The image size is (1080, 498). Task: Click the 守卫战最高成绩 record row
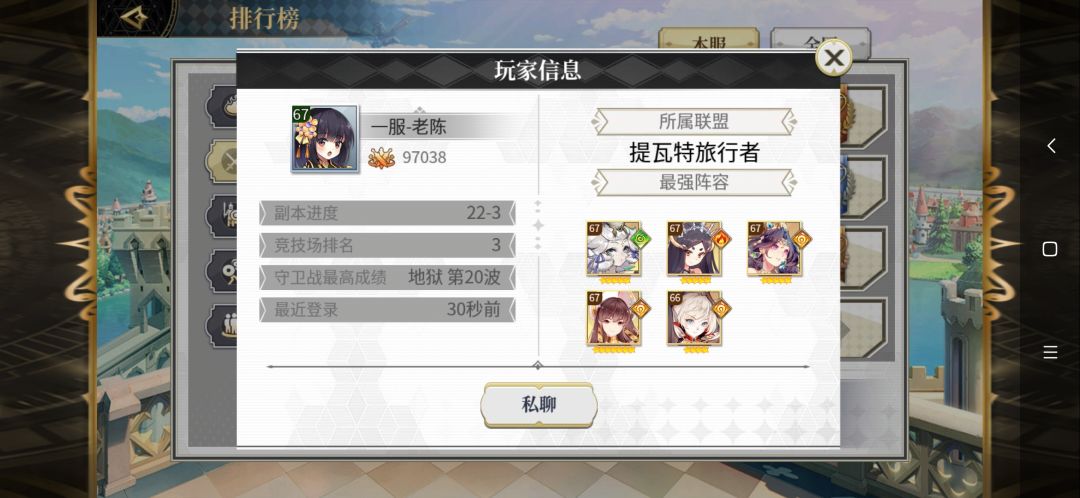pyautogui.click(x=387, y=278)
